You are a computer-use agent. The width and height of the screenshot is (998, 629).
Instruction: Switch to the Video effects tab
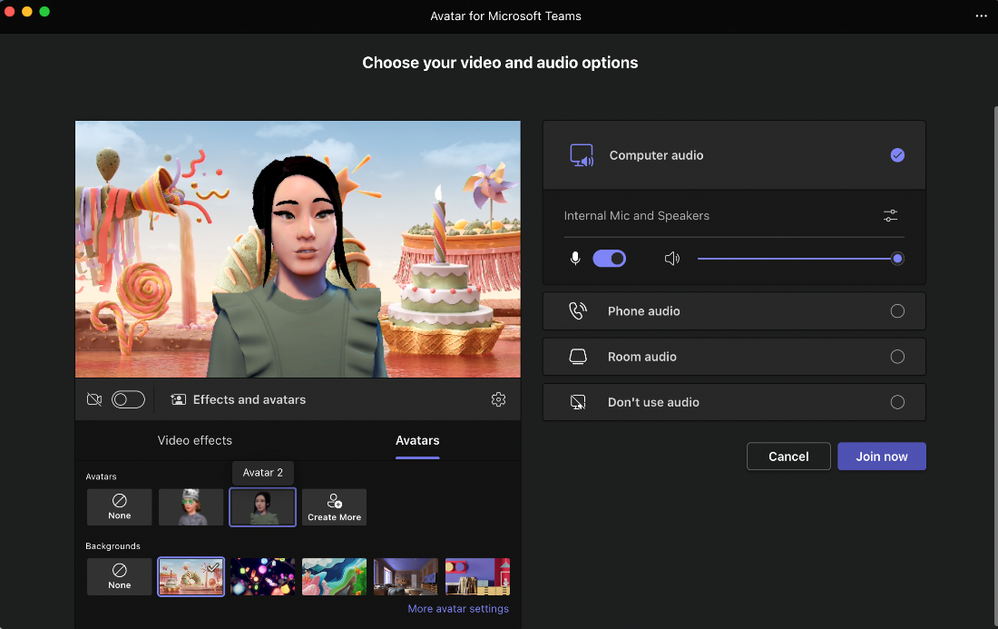click(195, 441)
